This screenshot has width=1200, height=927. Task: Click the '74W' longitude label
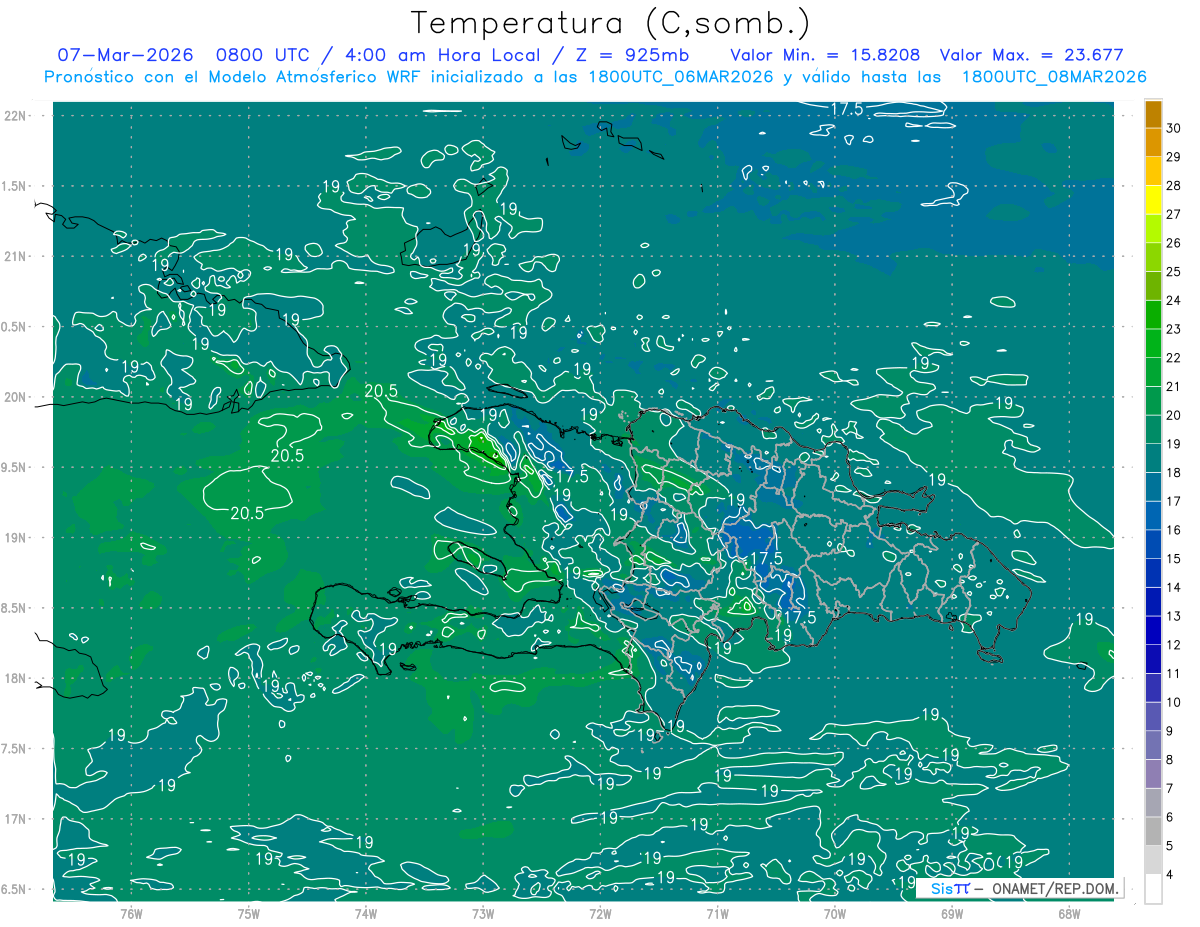[365, 914]
